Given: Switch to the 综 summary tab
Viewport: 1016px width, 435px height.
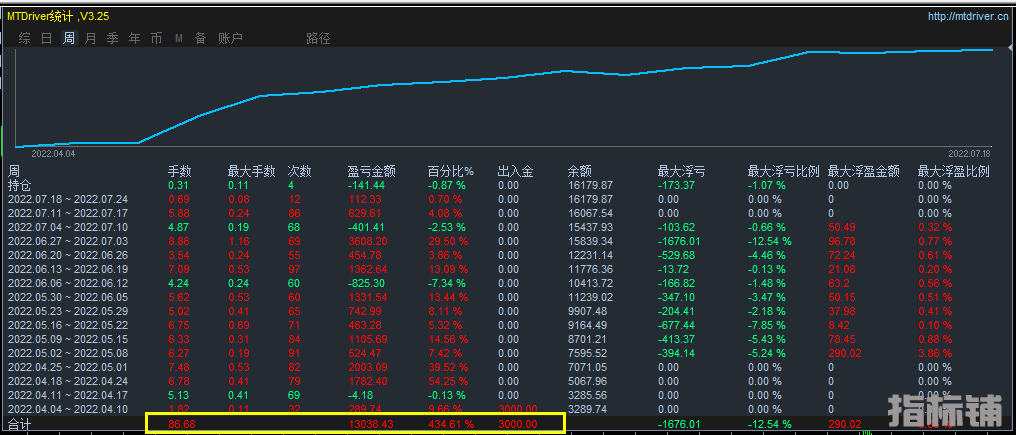Looking at the screenshot, I should coord(24,38).
